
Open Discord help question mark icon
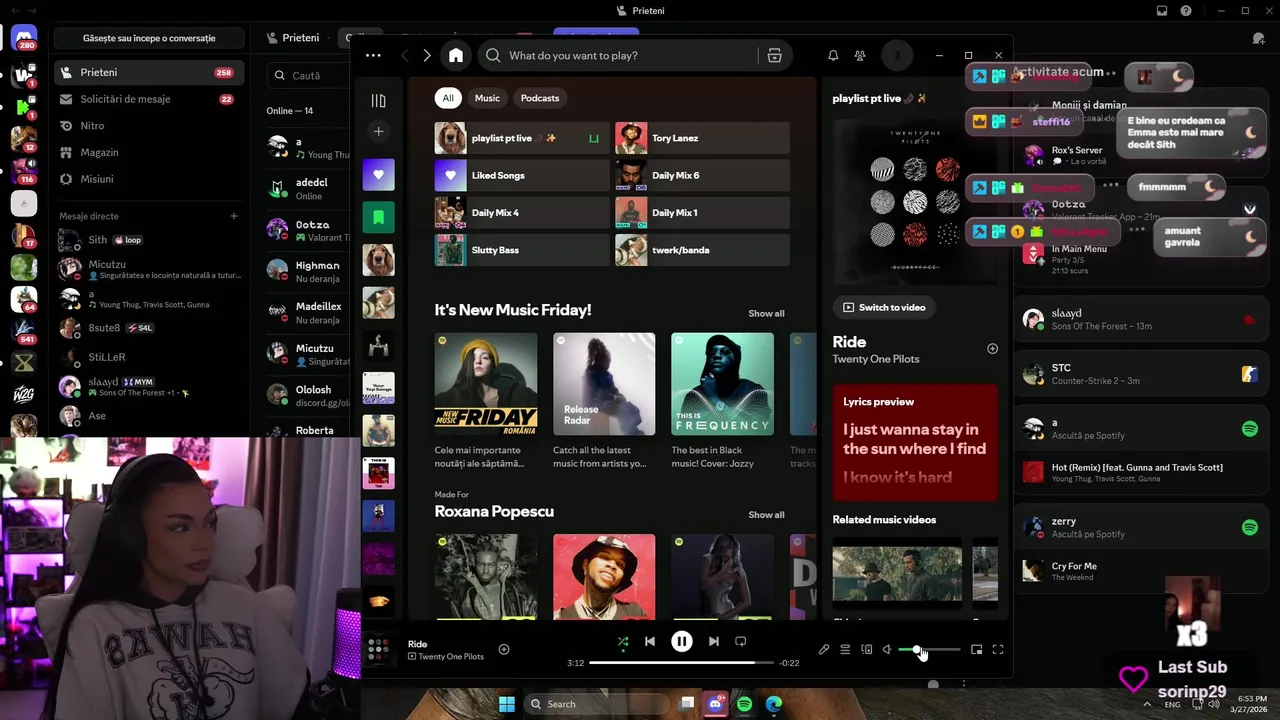tap(1186, 11)
